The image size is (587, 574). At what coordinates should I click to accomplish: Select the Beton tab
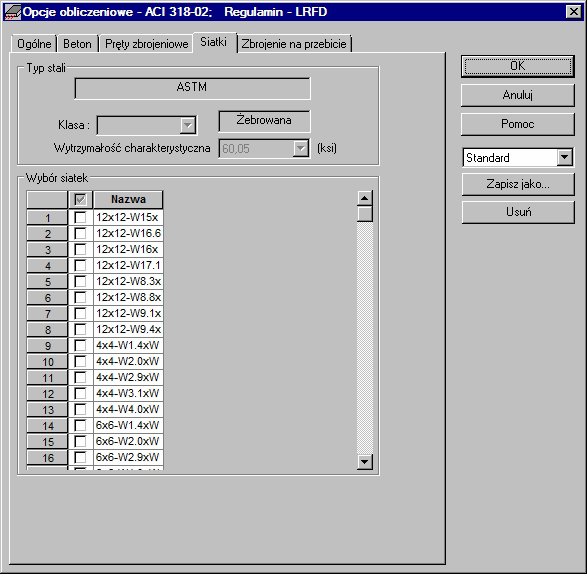tap(77, 44)
